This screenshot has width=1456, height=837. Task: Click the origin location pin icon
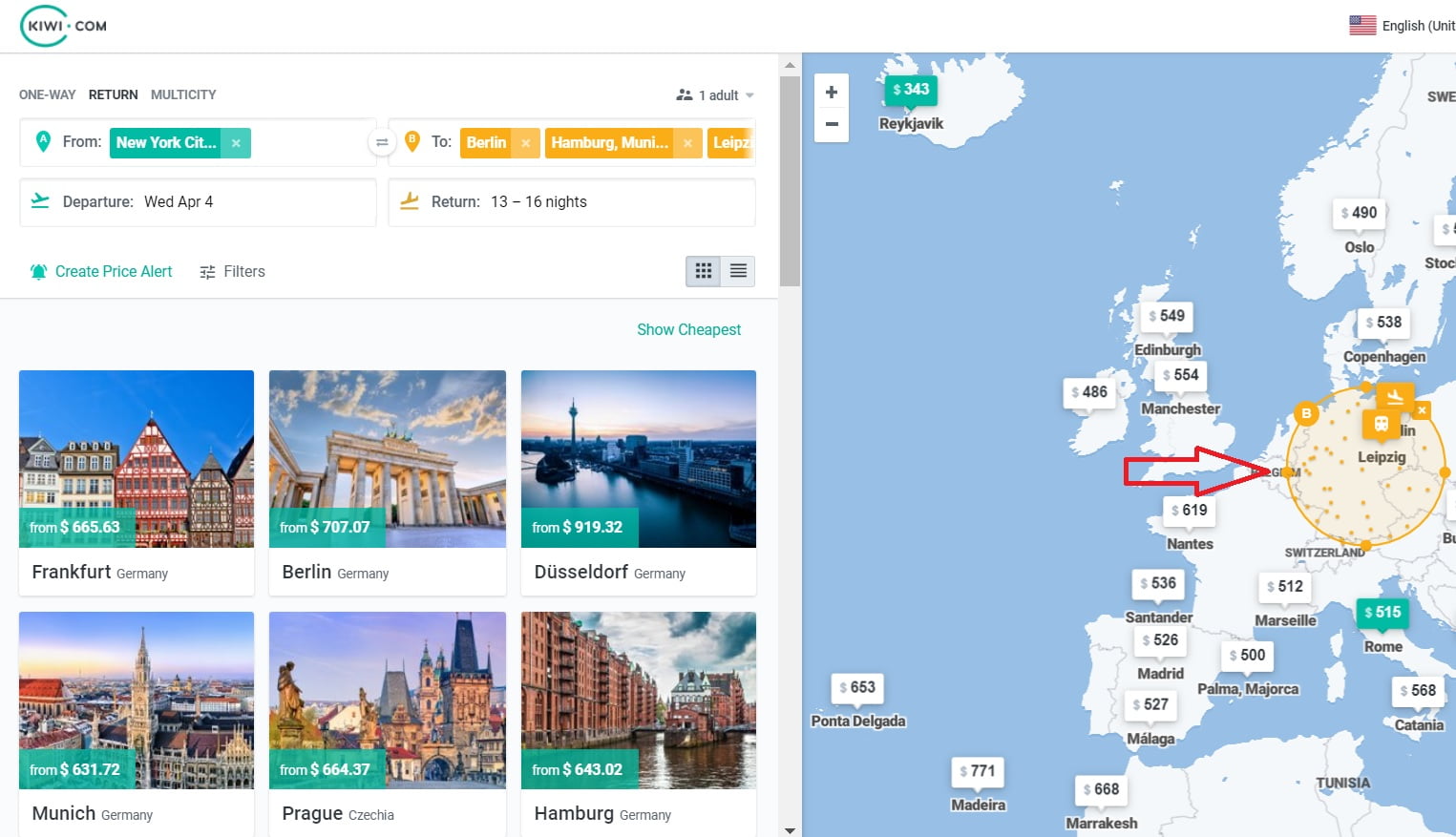[43, 141]
